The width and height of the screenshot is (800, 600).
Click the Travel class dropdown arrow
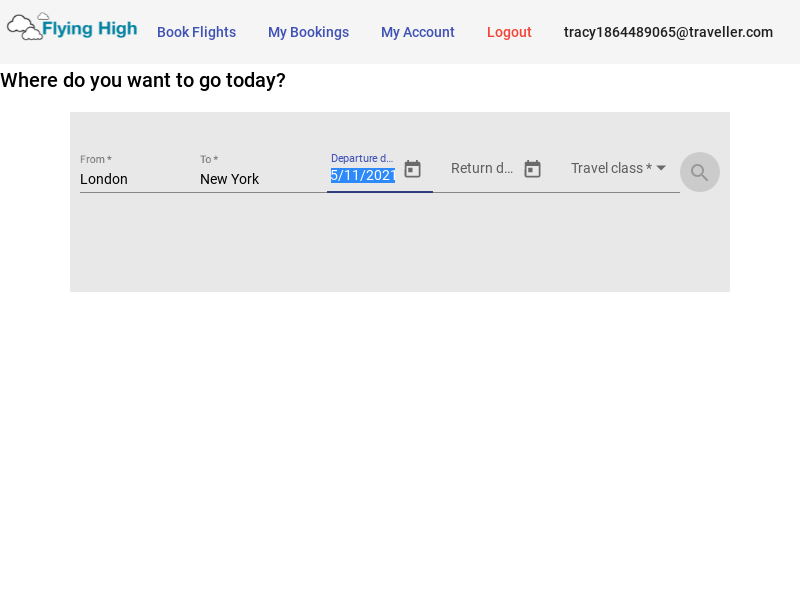(661, 168)
